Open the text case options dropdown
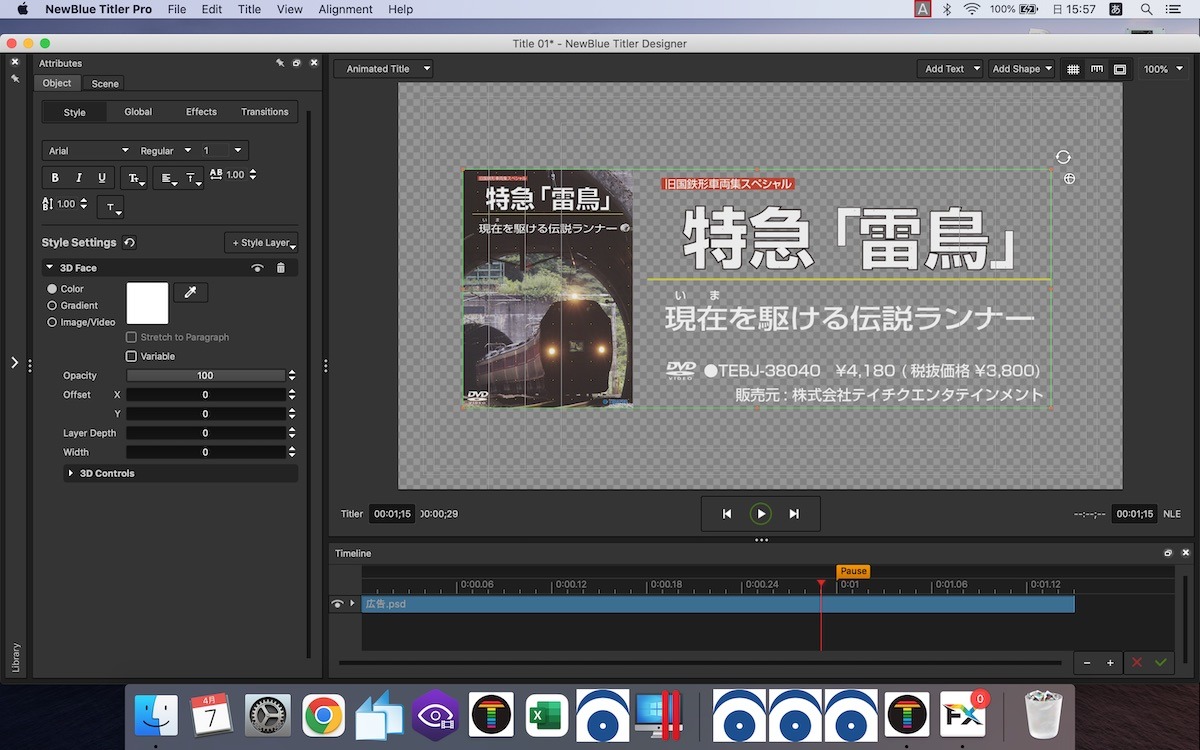This screenshot has width=1200, height=750. coord(133,179)
